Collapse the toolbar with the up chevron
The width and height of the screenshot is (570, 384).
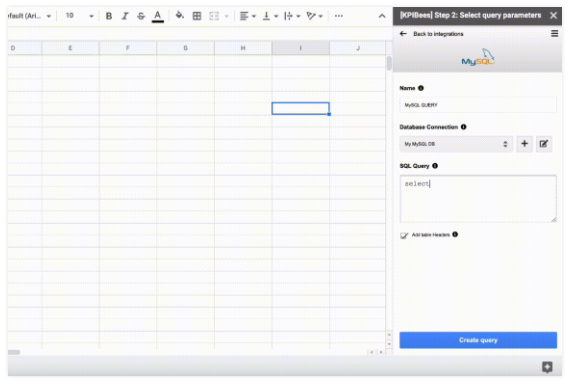(382, 16)
